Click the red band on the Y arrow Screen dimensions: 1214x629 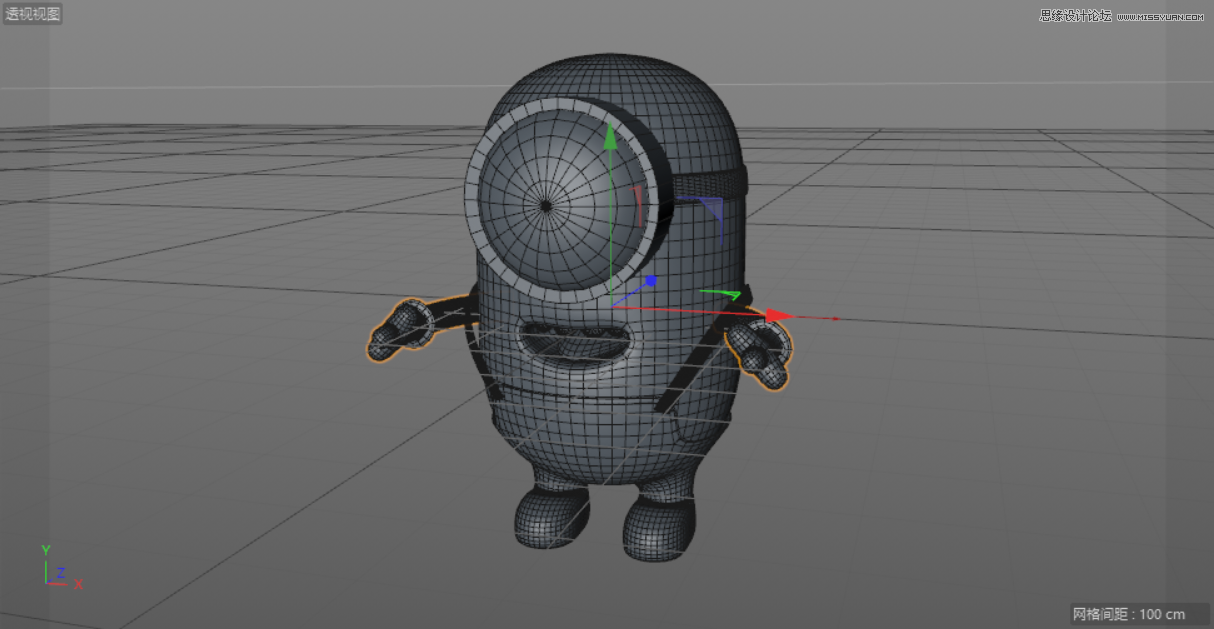(x=638, y=202)
